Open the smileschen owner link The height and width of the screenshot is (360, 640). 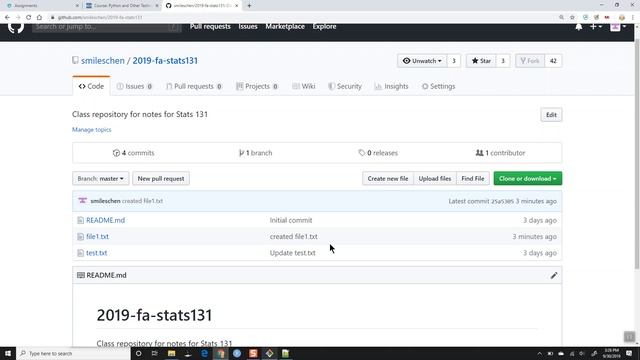click(102, 60)
